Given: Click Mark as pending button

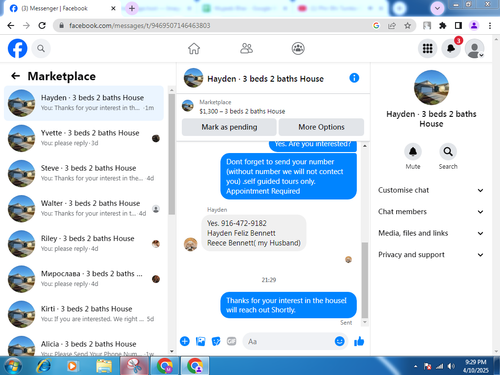Looking at the screenshot, I should (229, 127).
